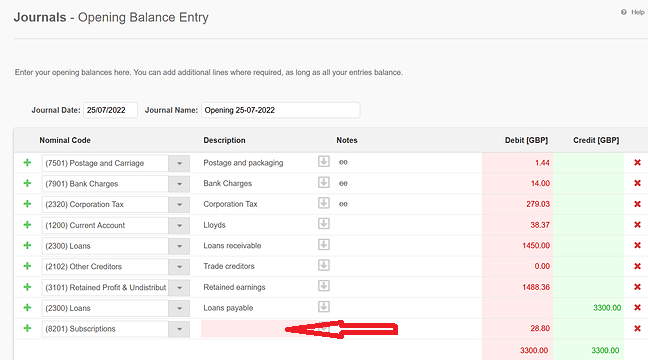
Task: Open the Postage and Carriage nominal code dropdown
Action: tap(179, 163)
